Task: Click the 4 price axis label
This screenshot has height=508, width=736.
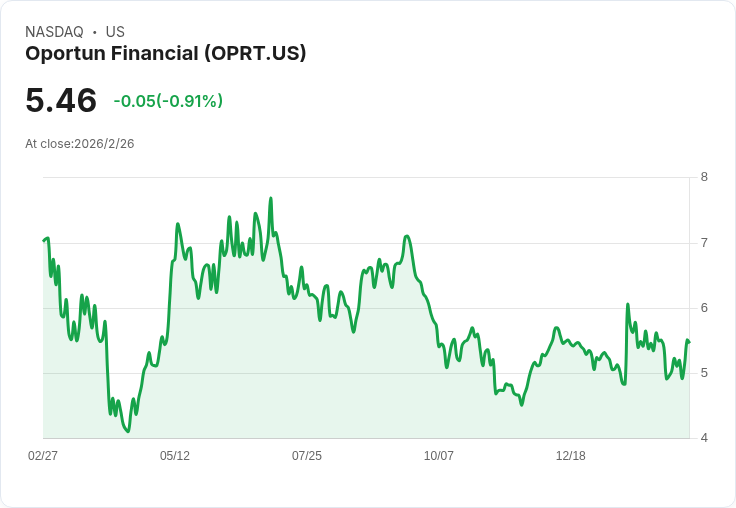Action: [704, 438]
